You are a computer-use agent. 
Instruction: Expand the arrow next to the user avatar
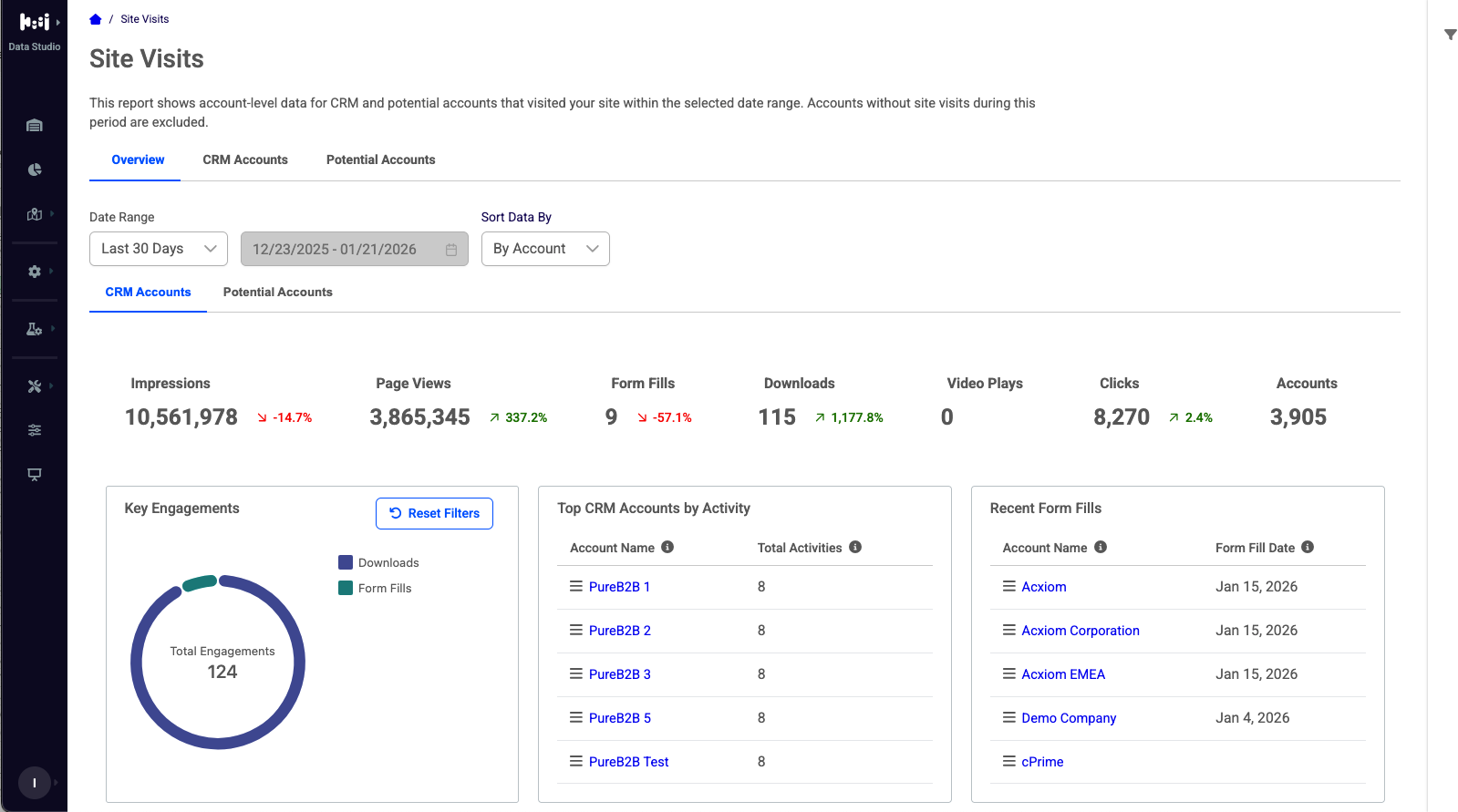pyautogui.click(x=56, y=783)
